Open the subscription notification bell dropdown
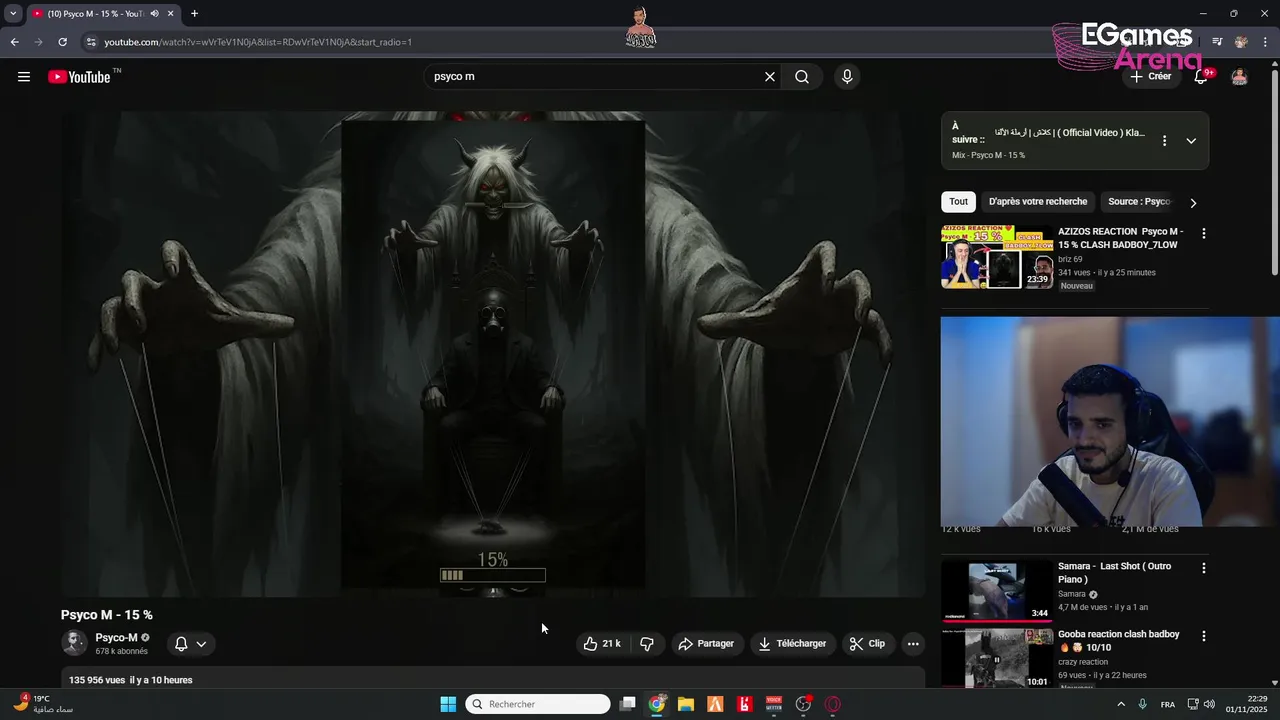 pyautogui.click(x=190, y=644)
